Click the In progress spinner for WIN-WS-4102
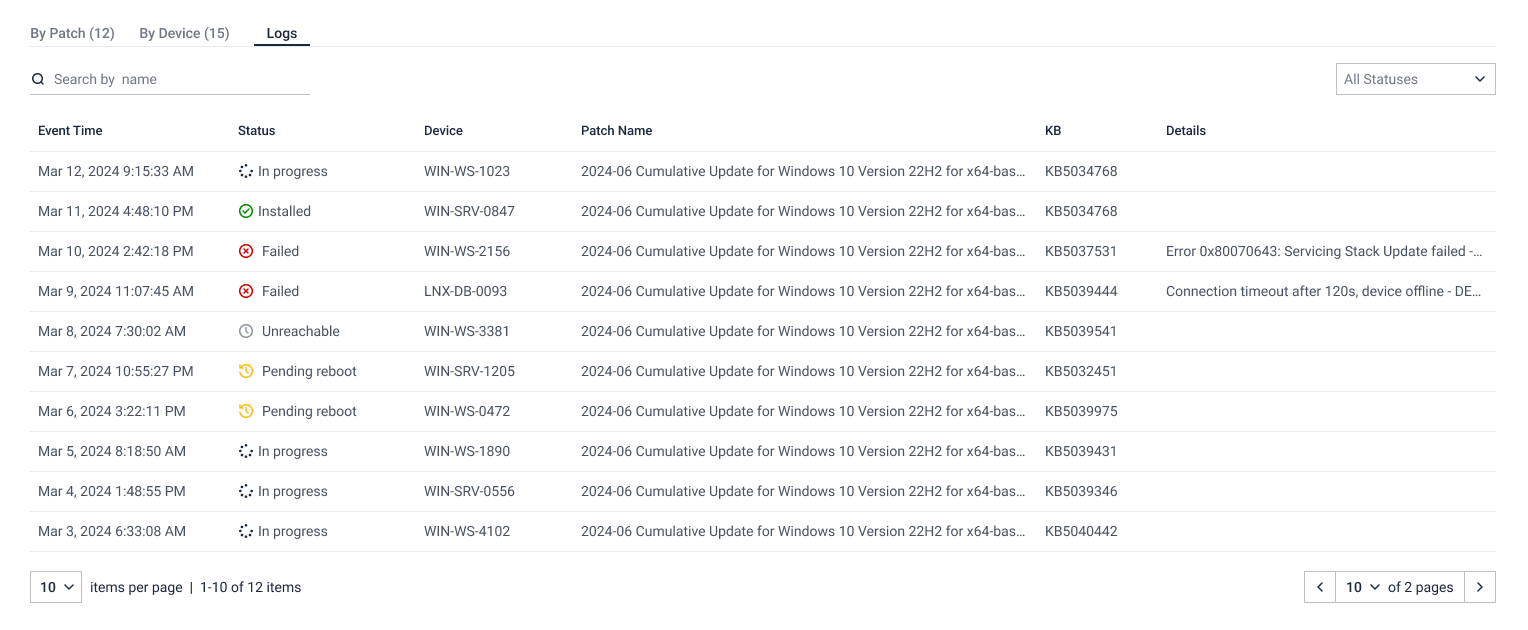 pyautogui.click(x=246, y=531)
